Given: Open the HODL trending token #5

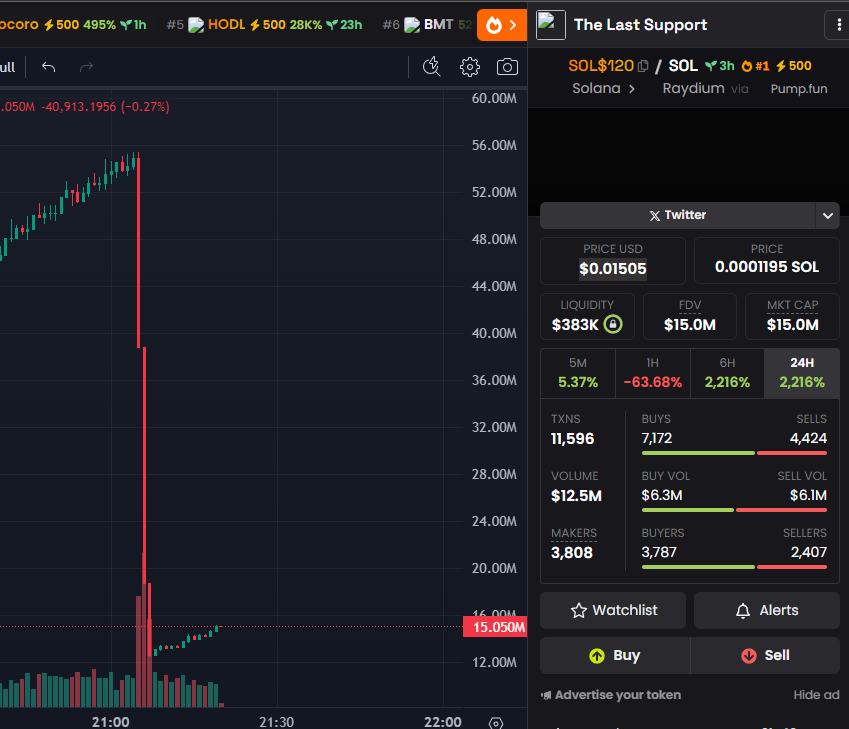Looking at the screenshot, I should point(264,25).
